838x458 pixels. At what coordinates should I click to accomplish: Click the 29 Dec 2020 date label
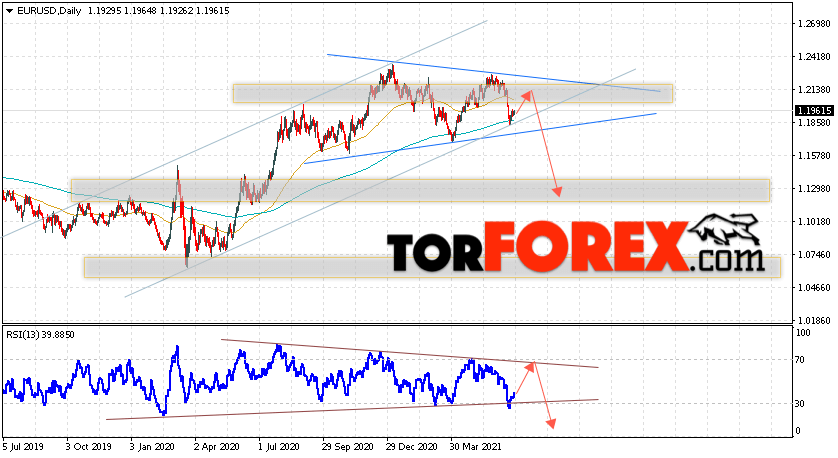[x=412, y=447]
